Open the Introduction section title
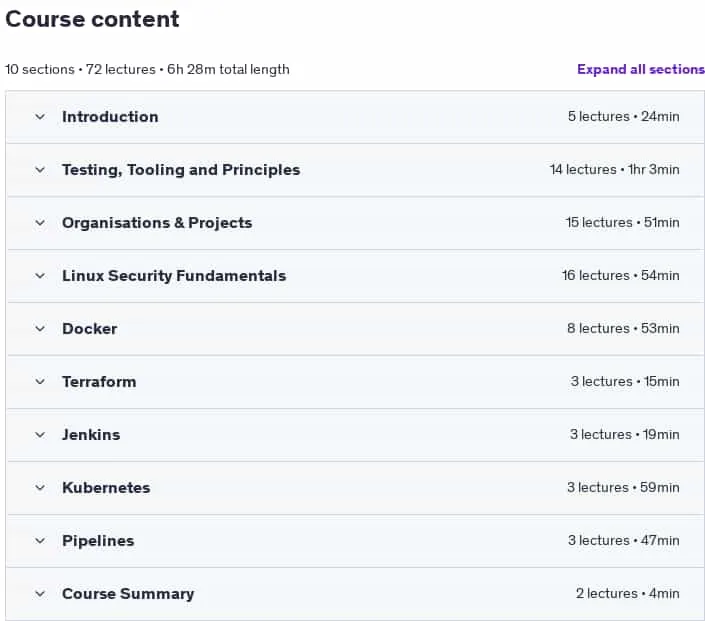Screen dimensions: 705x621 click(x=110, y=117)
